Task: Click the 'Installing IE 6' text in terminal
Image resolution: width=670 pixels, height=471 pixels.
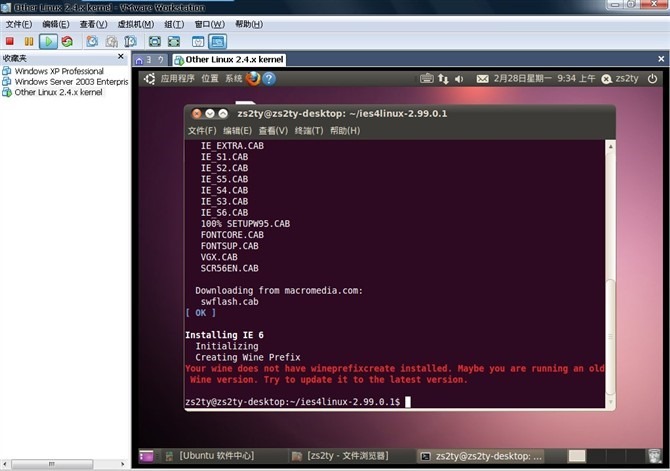Action: 224,335
